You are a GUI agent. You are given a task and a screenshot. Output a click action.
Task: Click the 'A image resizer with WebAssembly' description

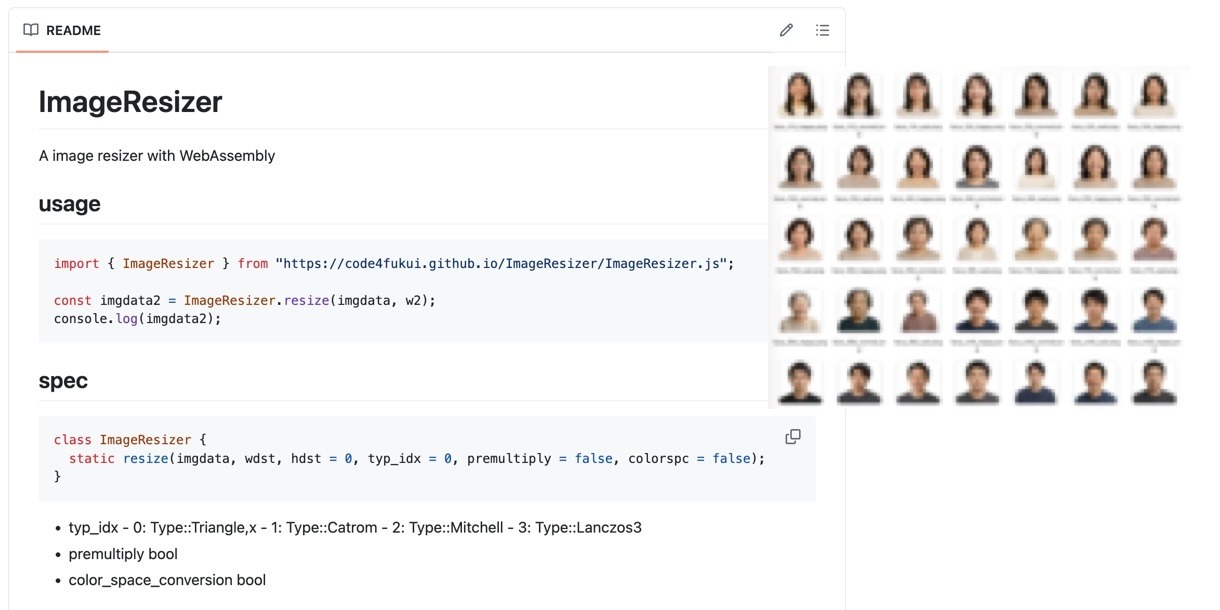click(x=157, y=156)
